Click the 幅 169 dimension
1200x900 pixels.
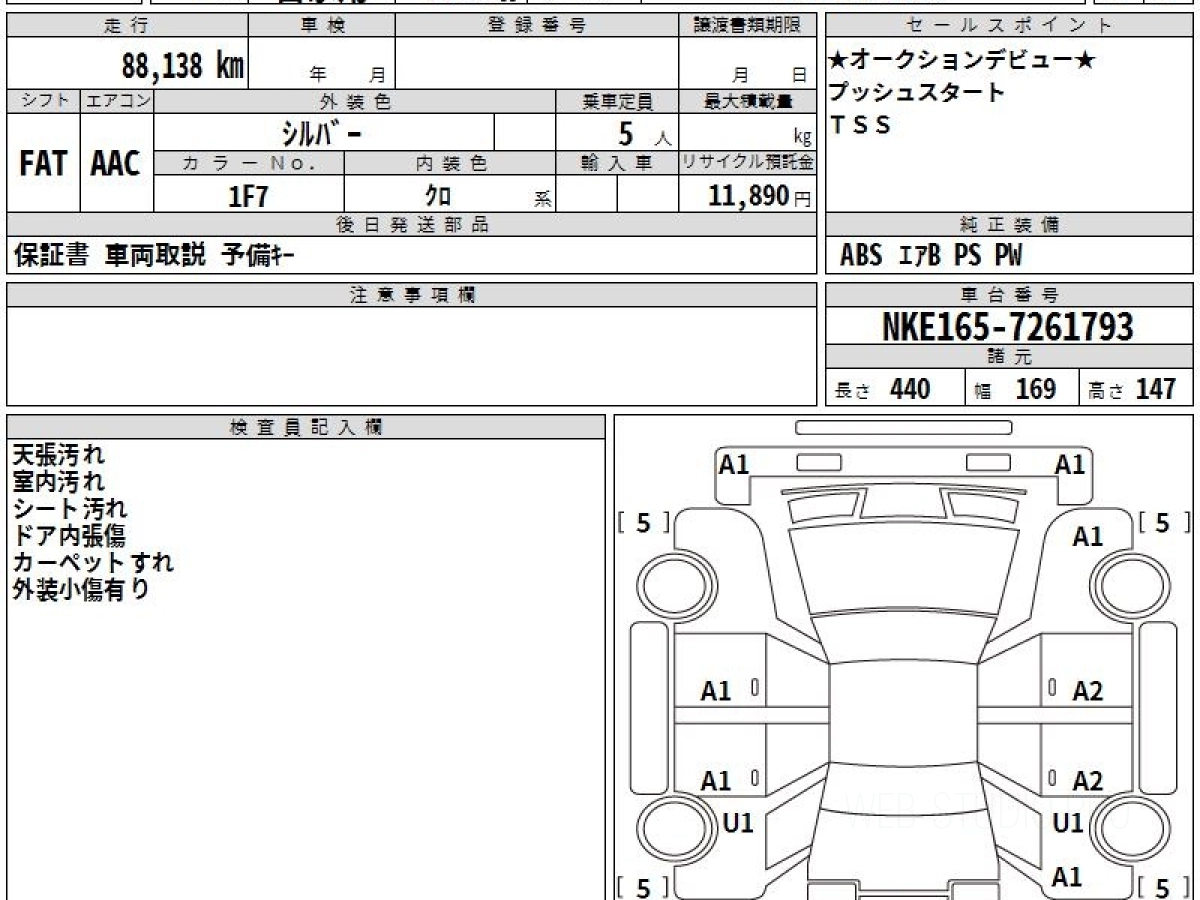(x=1015, y=389)
